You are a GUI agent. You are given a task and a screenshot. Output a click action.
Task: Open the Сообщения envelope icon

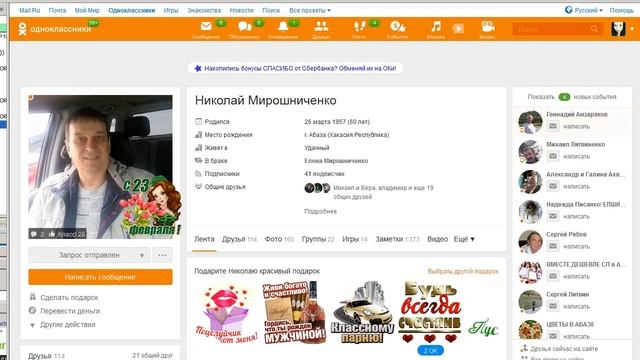click(x=206, y=27)
